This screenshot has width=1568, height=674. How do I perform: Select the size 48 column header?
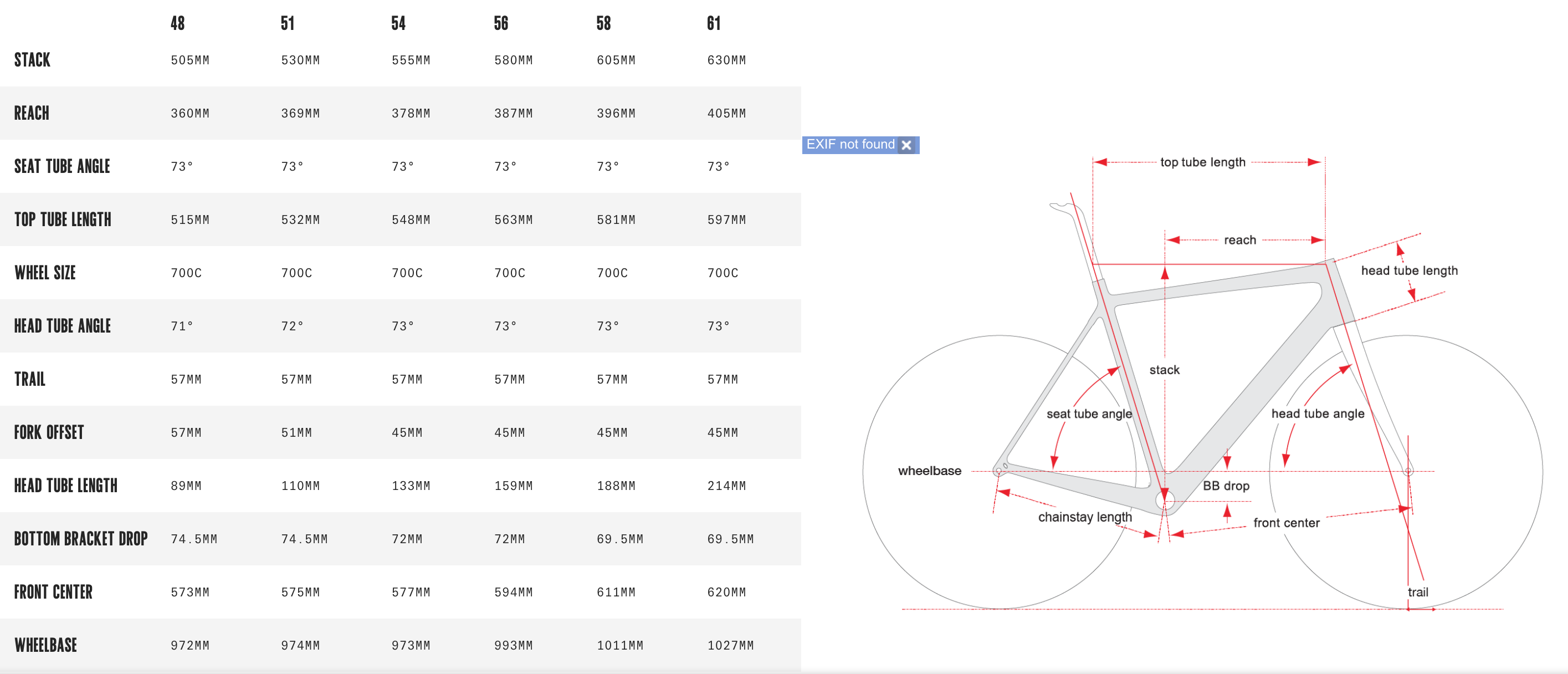point(177,24)
